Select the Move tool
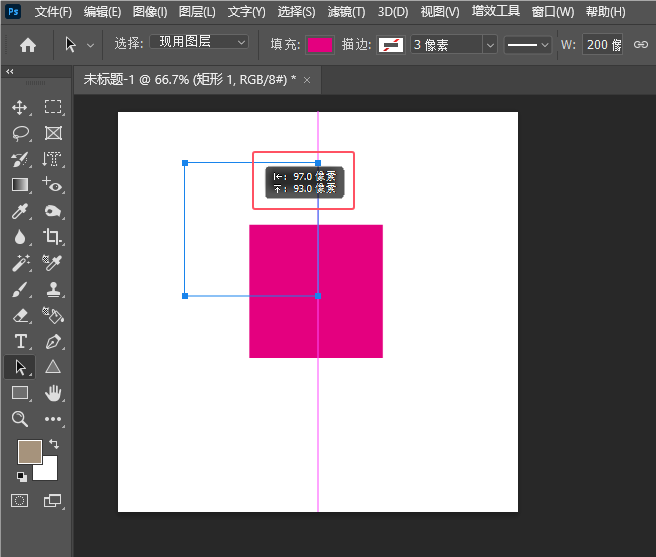Screen dimensions: 656x557 click(19, 107)
